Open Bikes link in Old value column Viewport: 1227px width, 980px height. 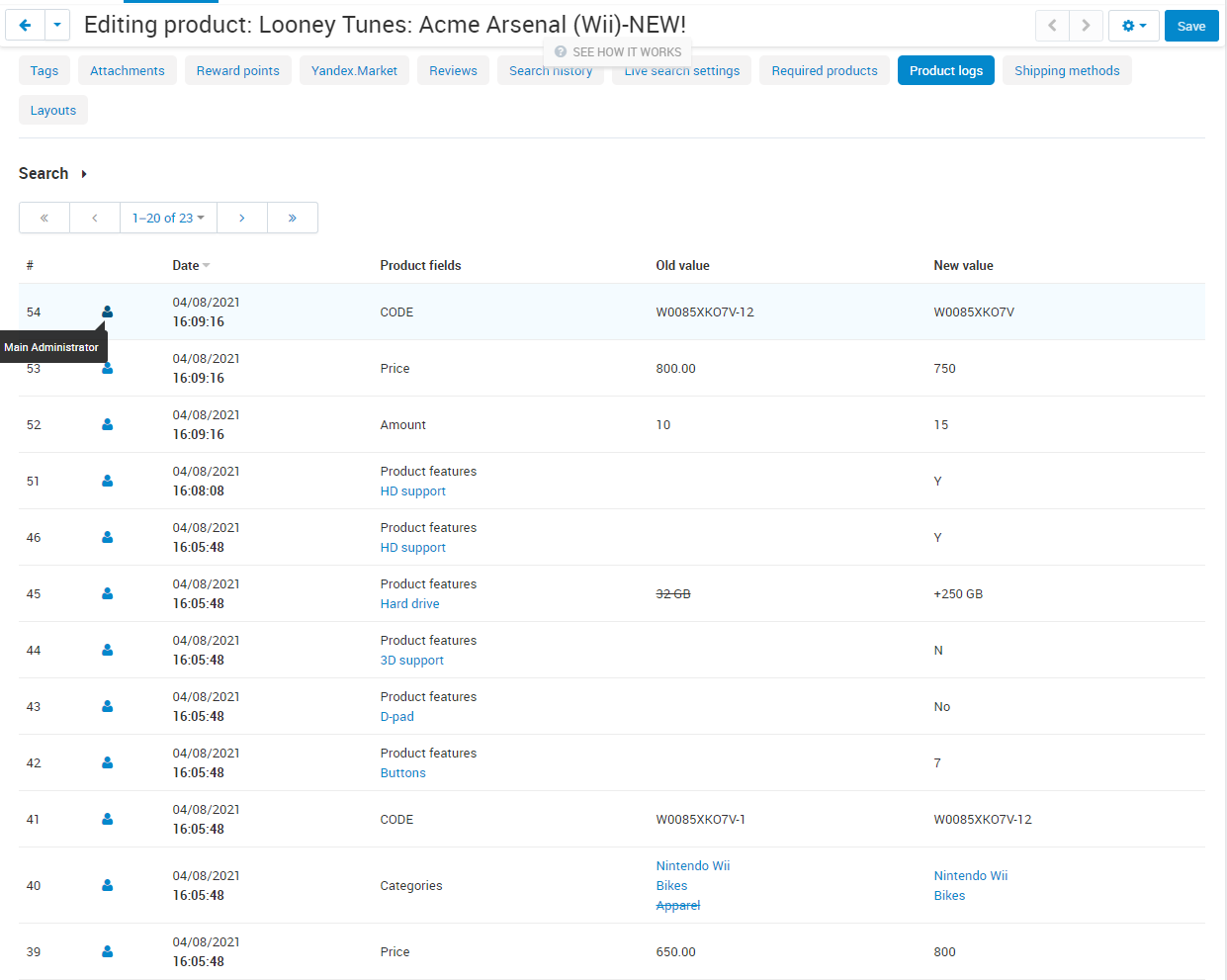point(671,885)
